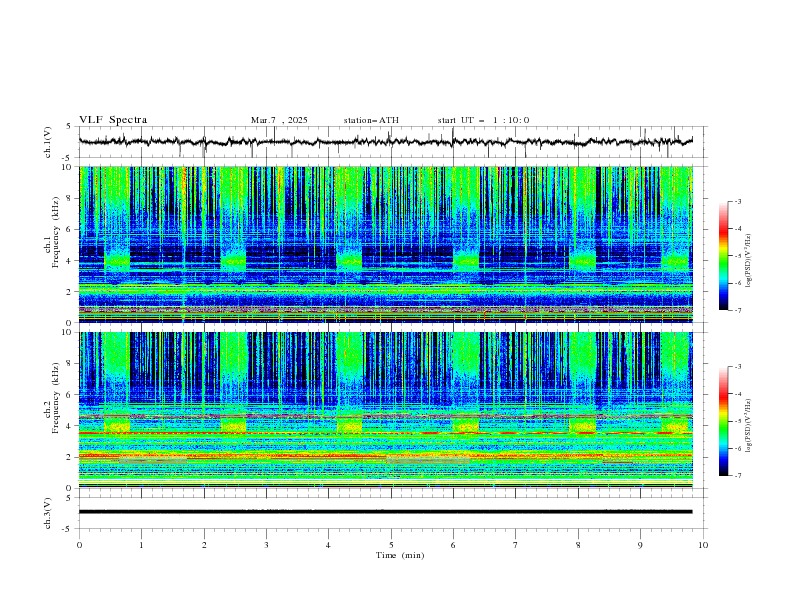Click the green 4 kHz burst near minute 6 in ch.1 spectrogram
The width and height of the screenshot is (792, 612).
point(466,261)
